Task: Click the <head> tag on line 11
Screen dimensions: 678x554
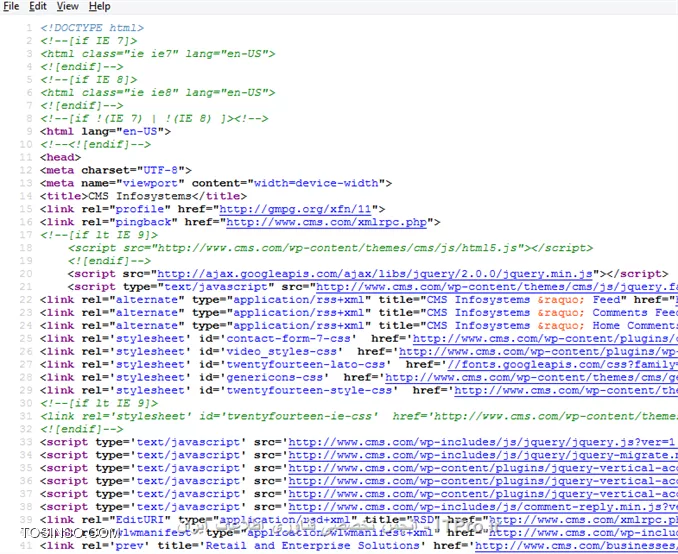Action: pos(61,157)
